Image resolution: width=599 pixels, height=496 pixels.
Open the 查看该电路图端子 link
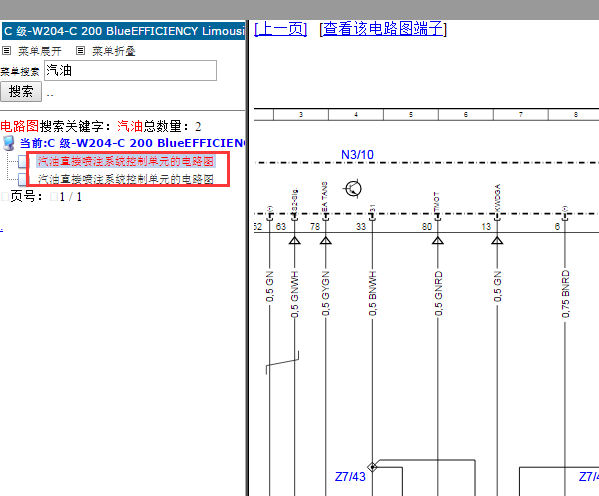coord(383,29)
